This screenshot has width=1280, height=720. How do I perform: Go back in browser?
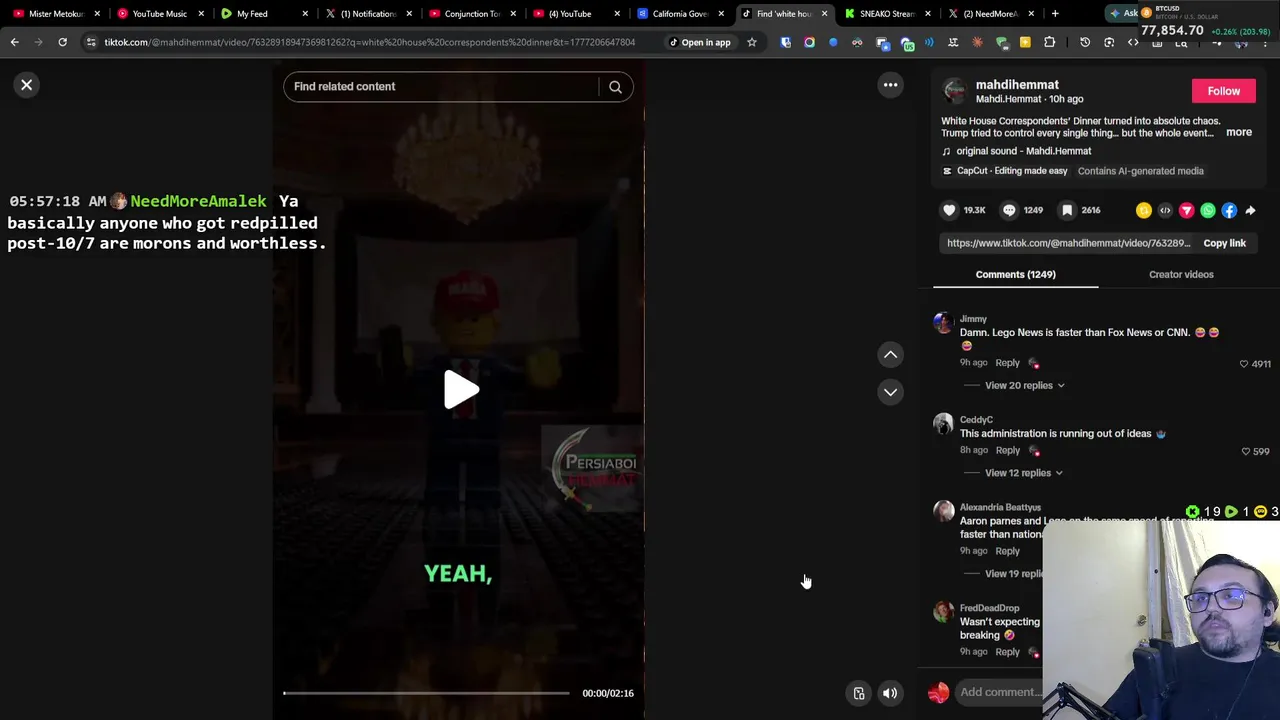coord(14,42)
